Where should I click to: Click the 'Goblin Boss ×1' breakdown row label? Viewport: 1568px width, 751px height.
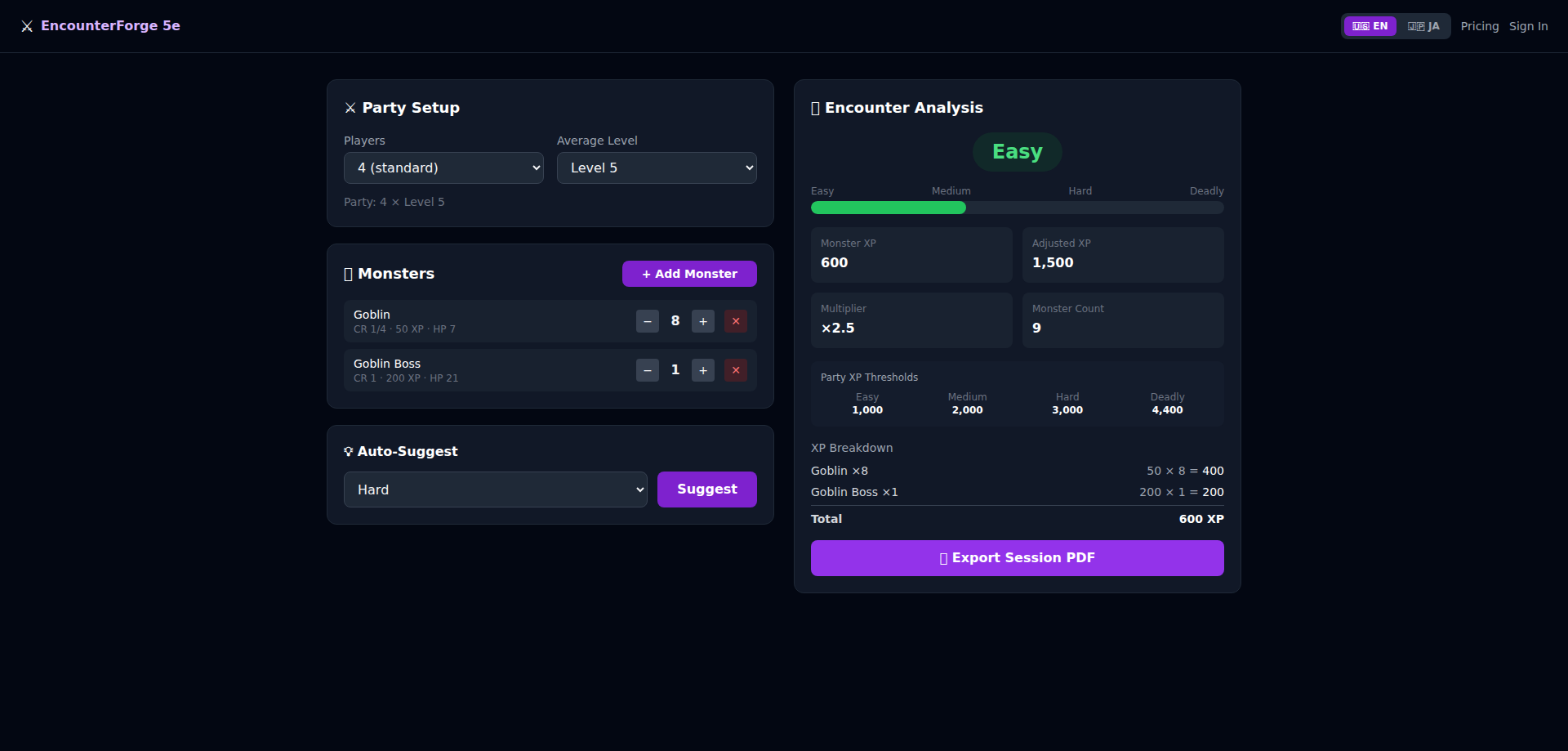pyautogui.click(x=854, y=492)
